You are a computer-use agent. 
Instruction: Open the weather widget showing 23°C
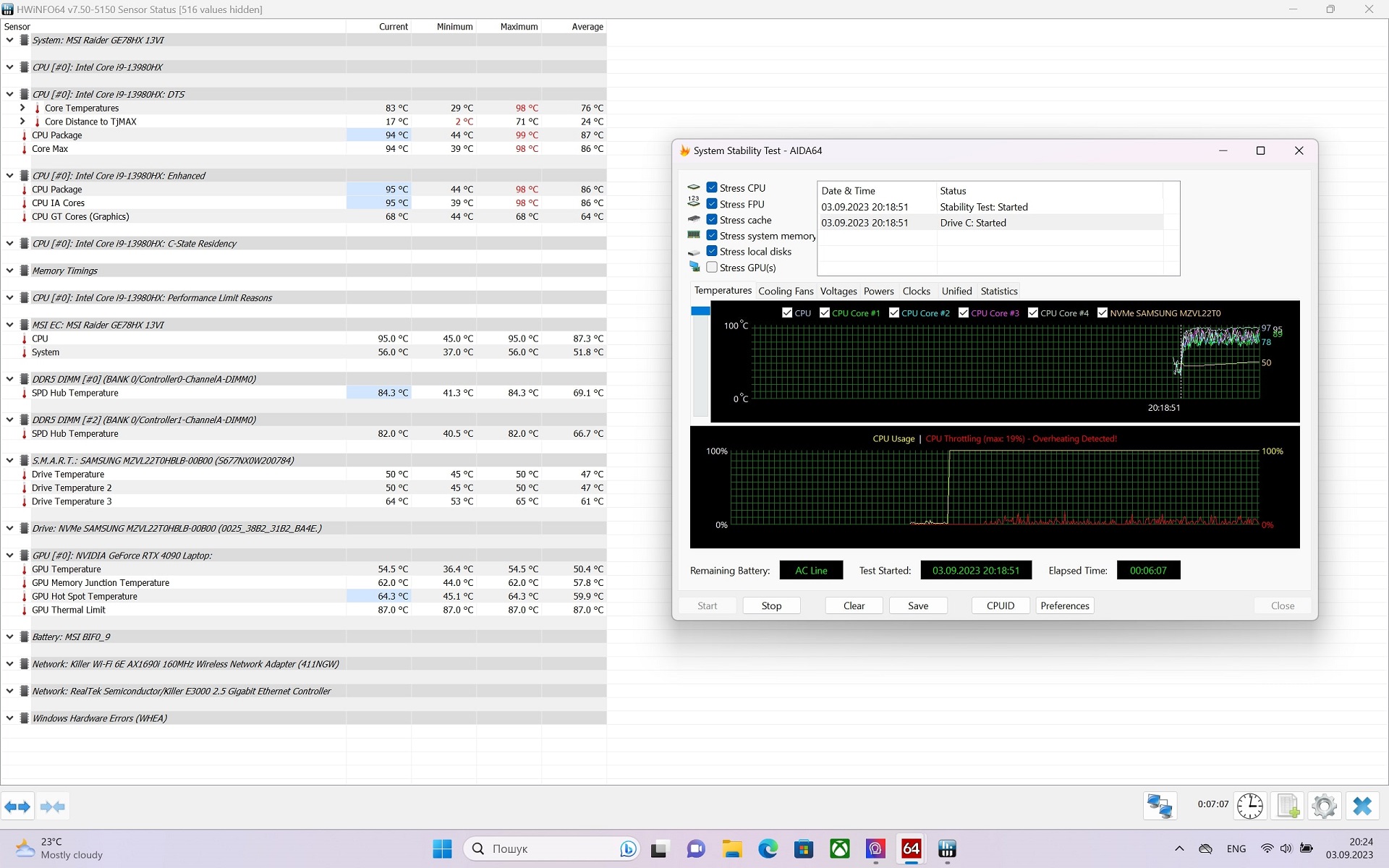tap(59, 848)
